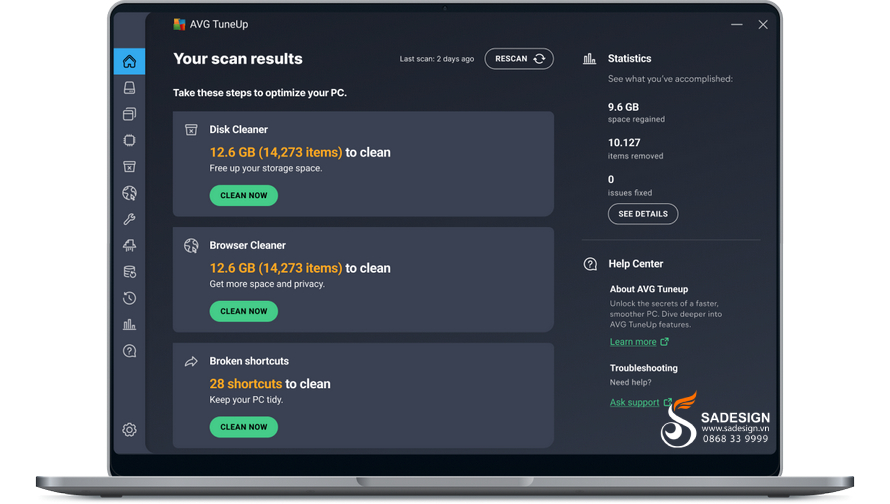Viewport: 890px width, 504px height.
Task: Close the AVG TuneUp window
Action: pyautogui.click(x=763, y=24)
